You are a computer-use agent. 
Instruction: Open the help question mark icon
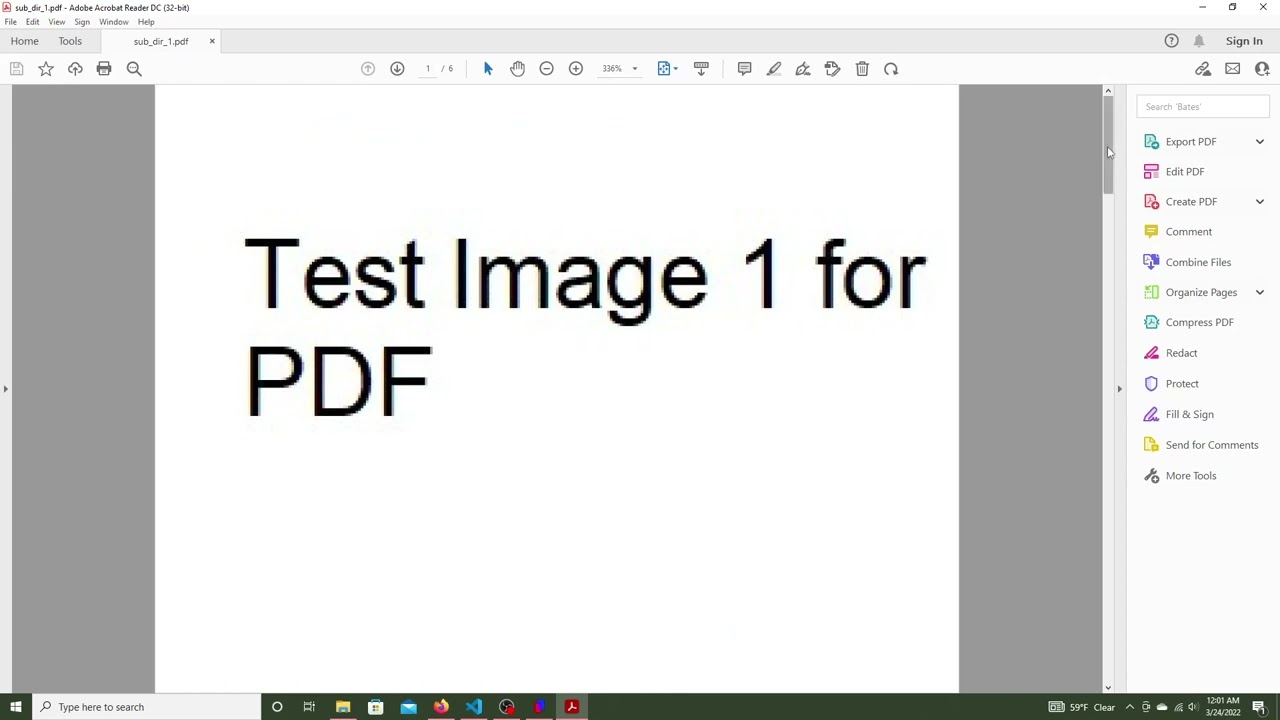pyautogui.click(x=1171, y=41)
